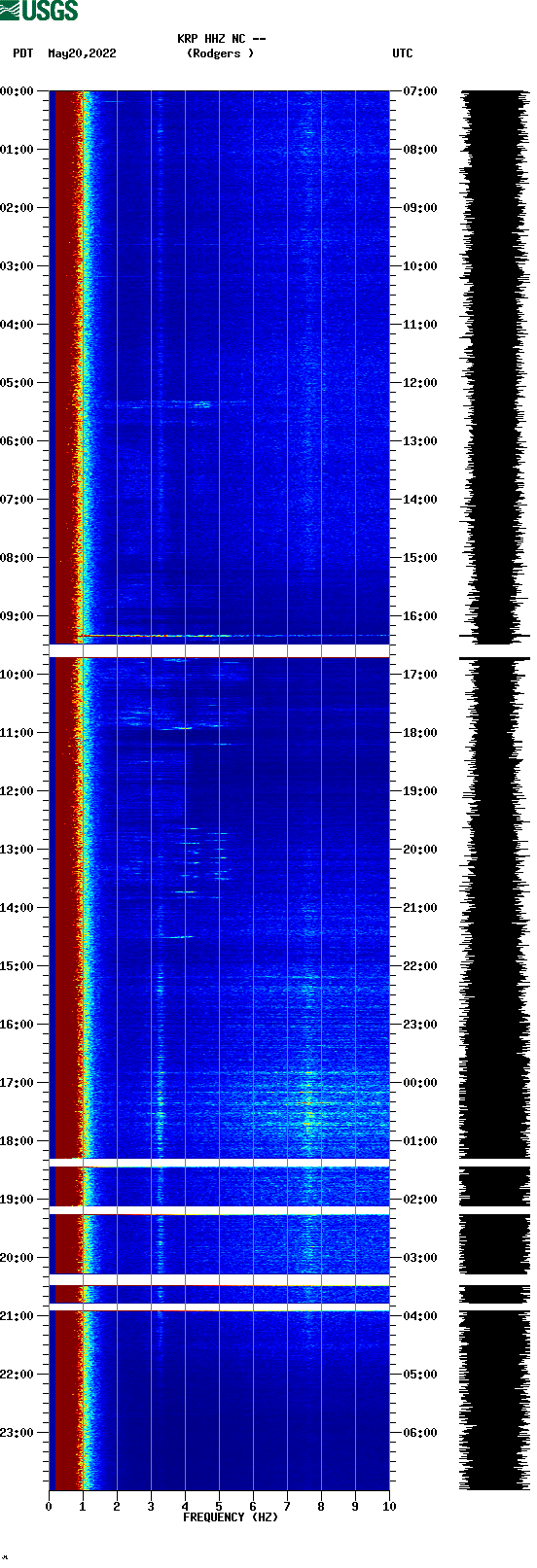Click the 17:00 UTC time label
The height and width of the screenshot is (1568, 537).
tap(420, 675)
